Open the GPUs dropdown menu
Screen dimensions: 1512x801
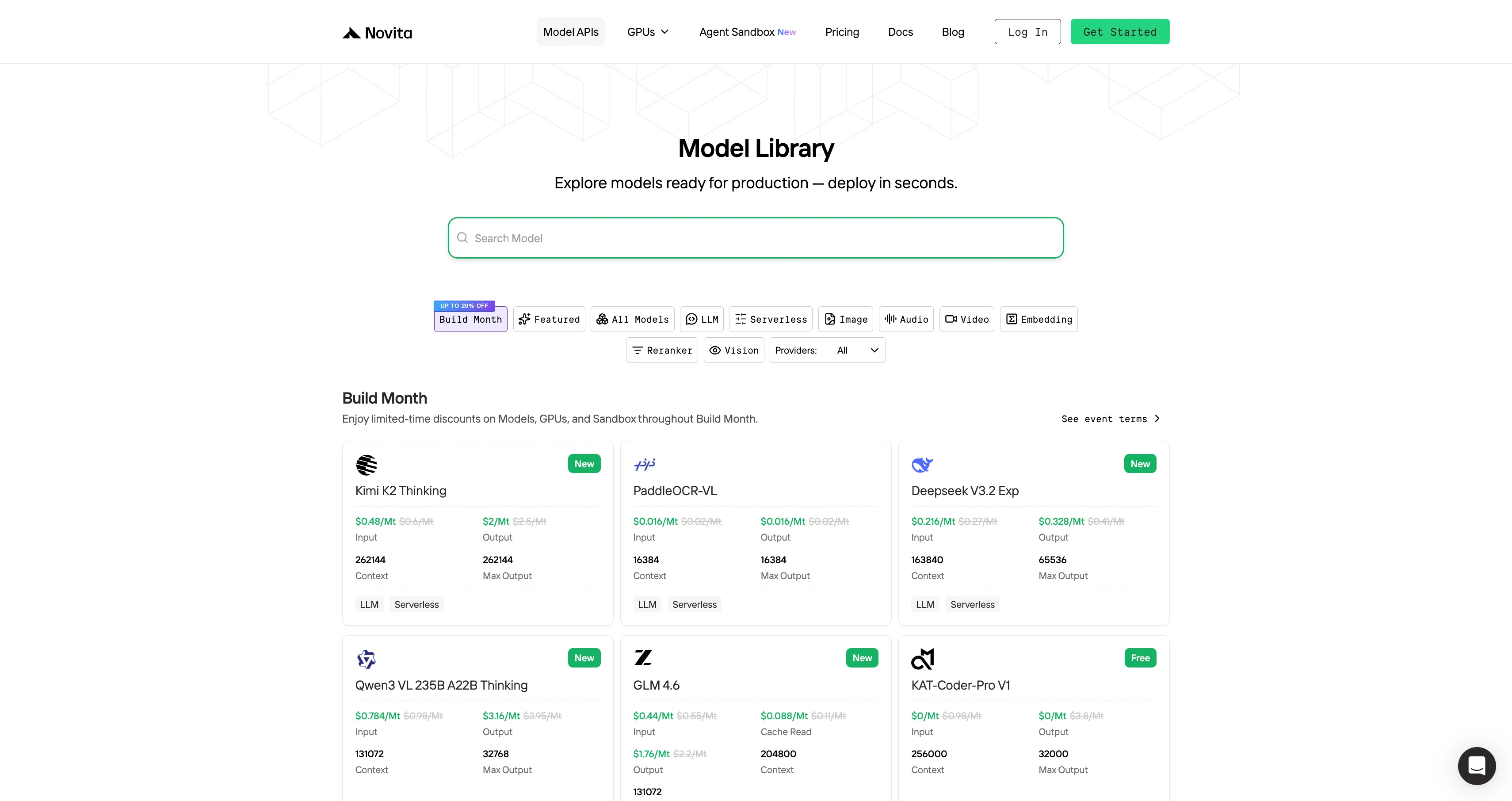(x=648, y=32)
